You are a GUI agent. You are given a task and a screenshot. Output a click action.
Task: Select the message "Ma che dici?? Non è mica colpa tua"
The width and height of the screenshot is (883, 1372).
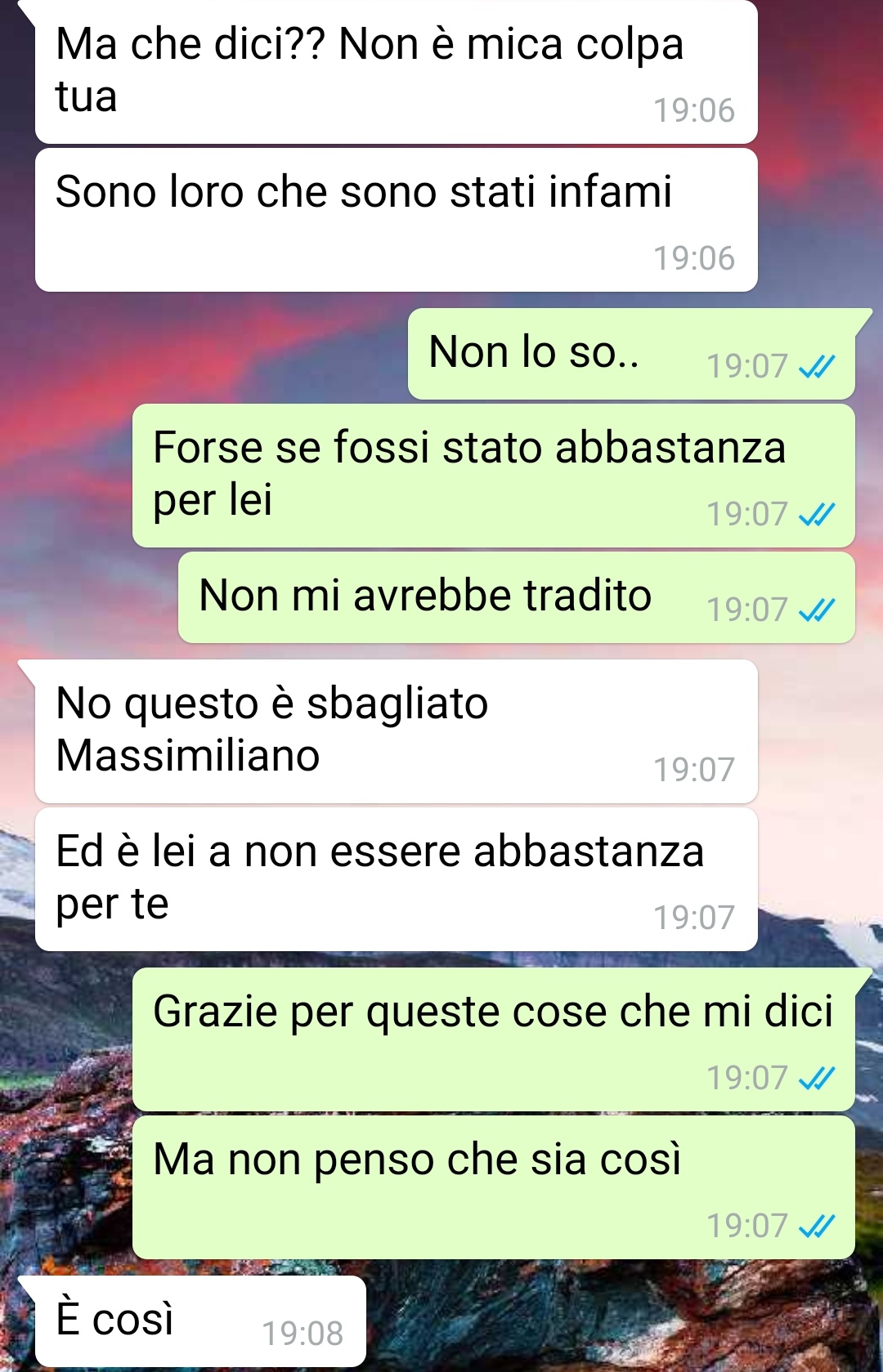coord(396,72)
